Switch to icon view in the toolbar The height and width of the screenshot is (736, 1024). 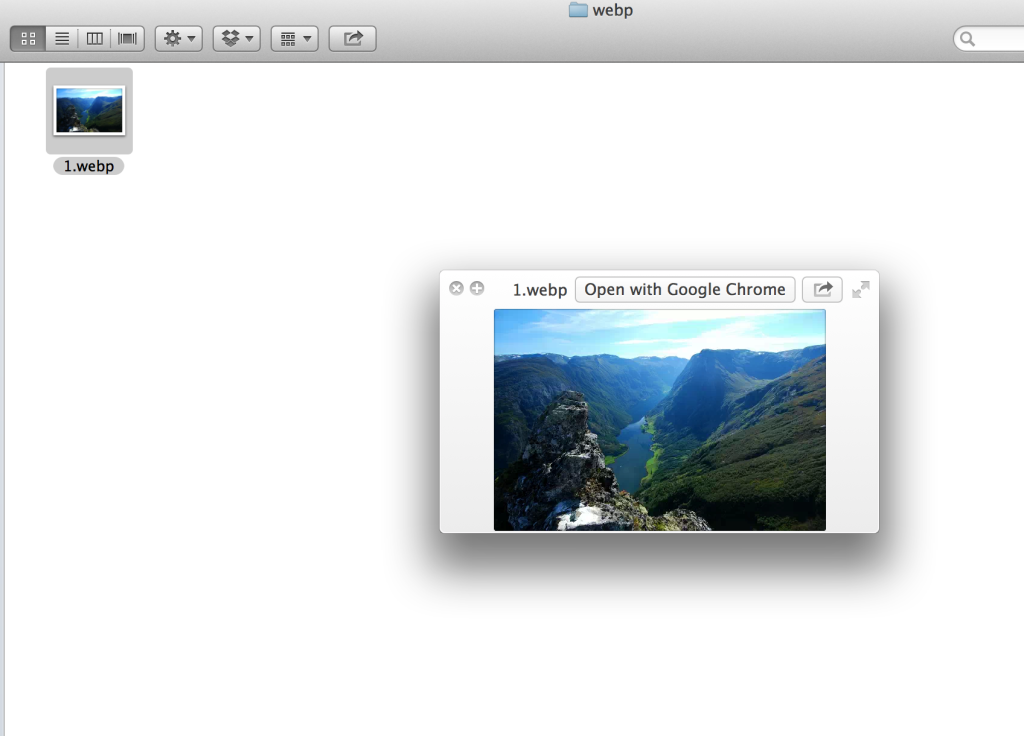(x=28, y=38)
